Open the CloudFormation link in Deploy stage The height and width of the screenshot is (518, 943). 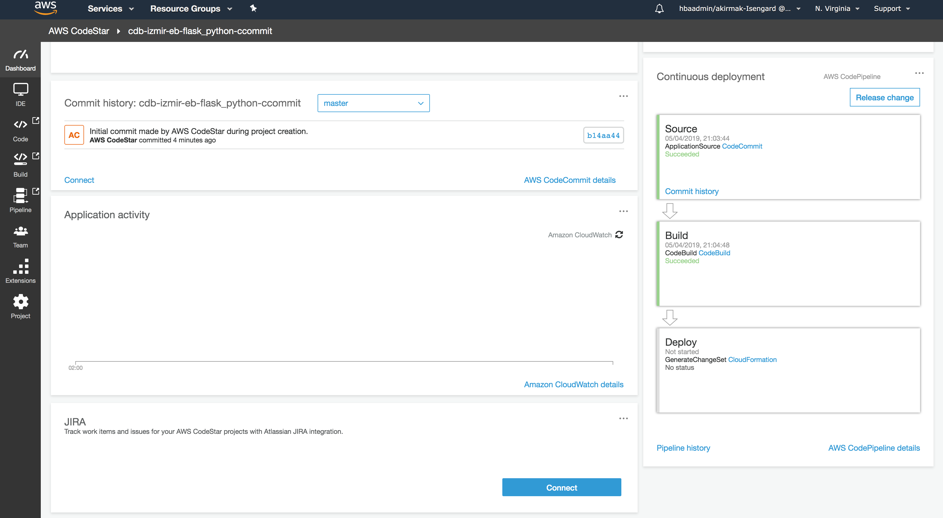[x=752, y=359]
